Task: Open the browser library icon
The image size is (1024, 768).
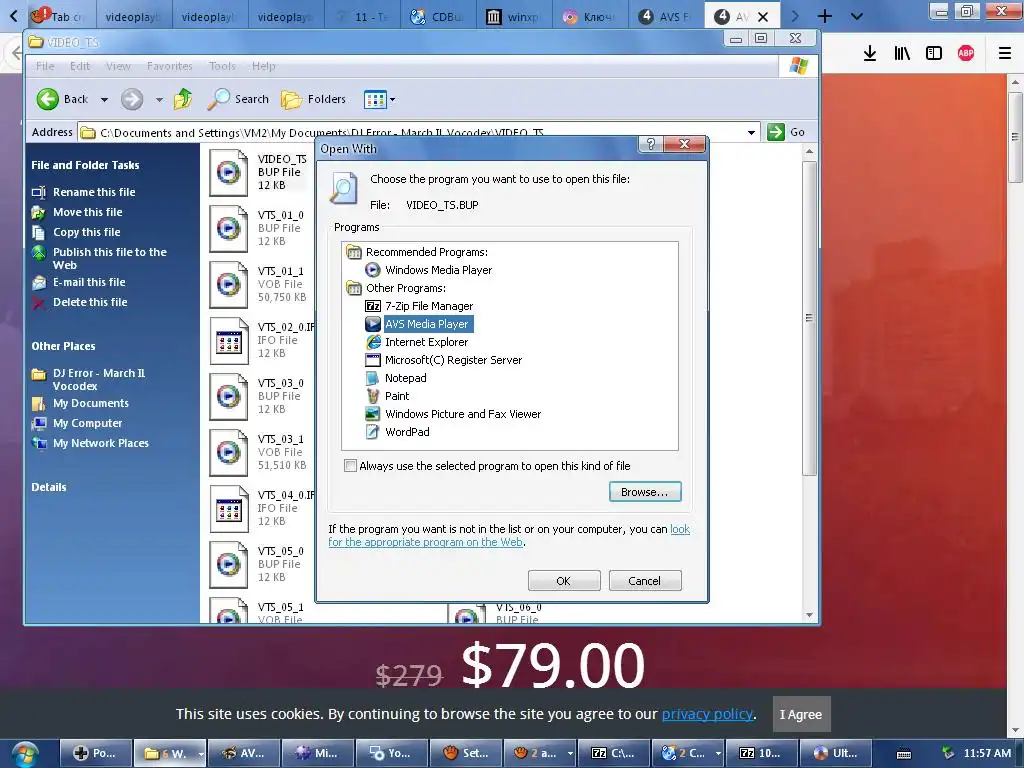Action: [x=902, y=54]
